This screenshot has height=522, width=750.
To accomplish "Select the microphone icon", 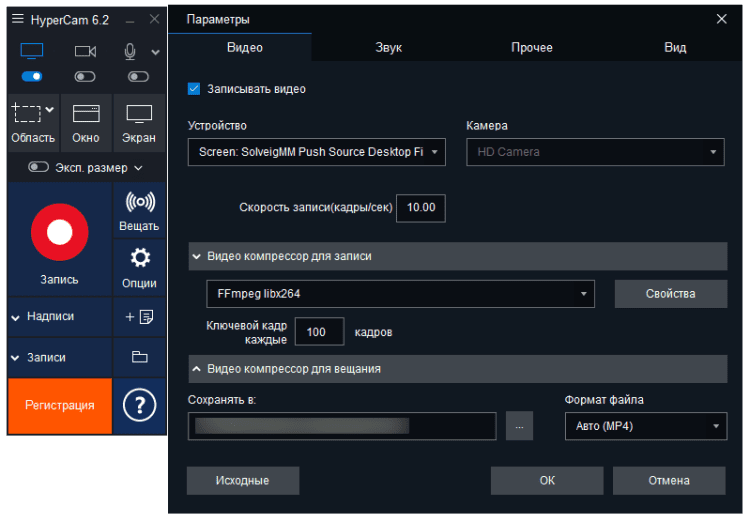I will (x=130, y=51).
